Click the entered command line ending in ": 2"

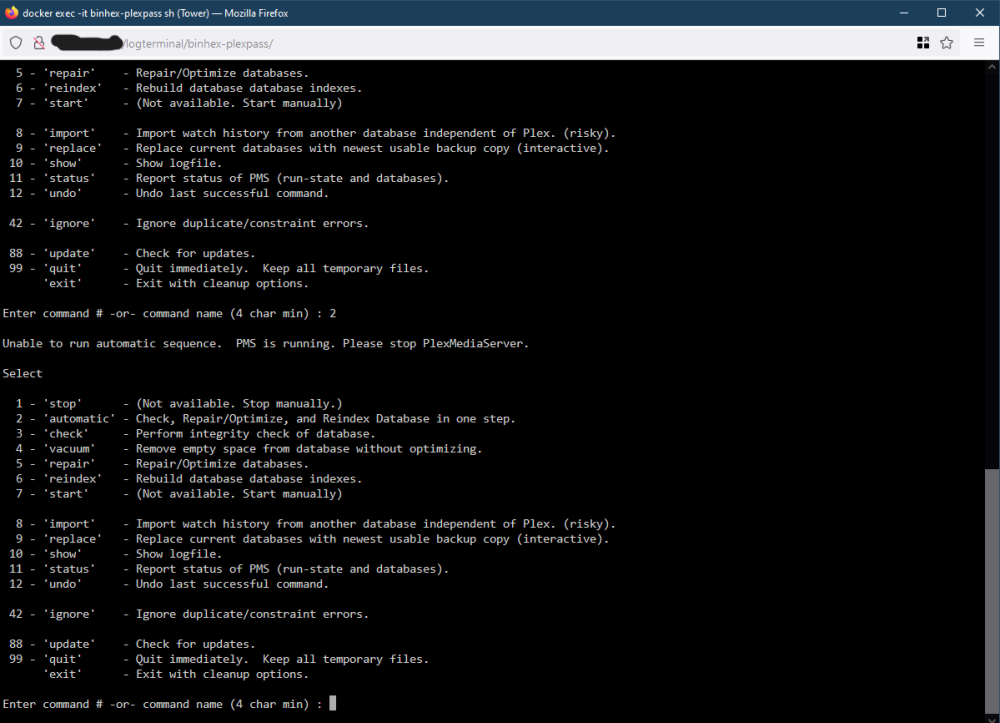tap(169, 314)
